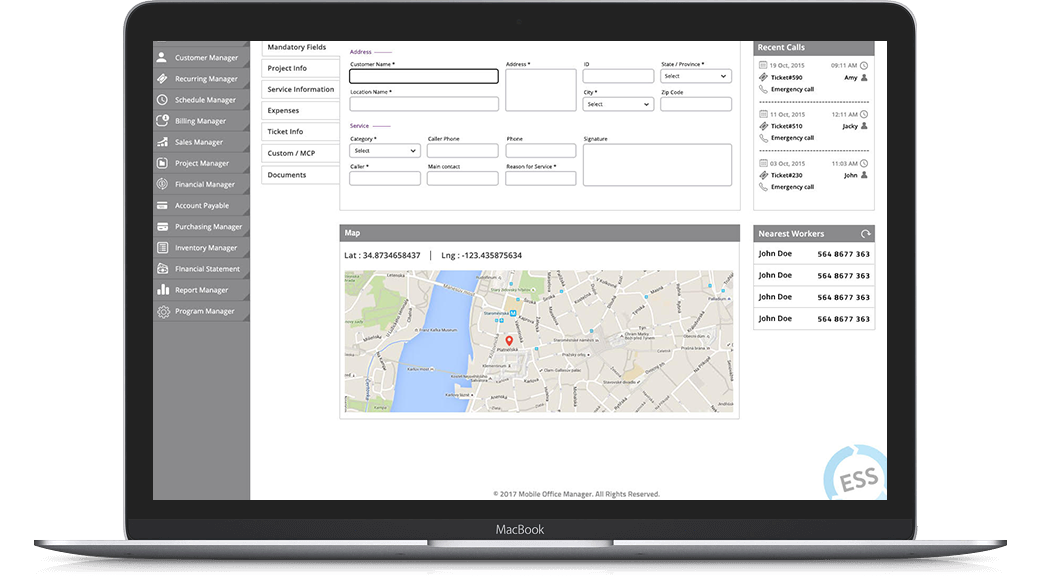1042x576 pixels.
Task: Open the Service Information tab
Action: pyautogui.click(x=300, y=90)
